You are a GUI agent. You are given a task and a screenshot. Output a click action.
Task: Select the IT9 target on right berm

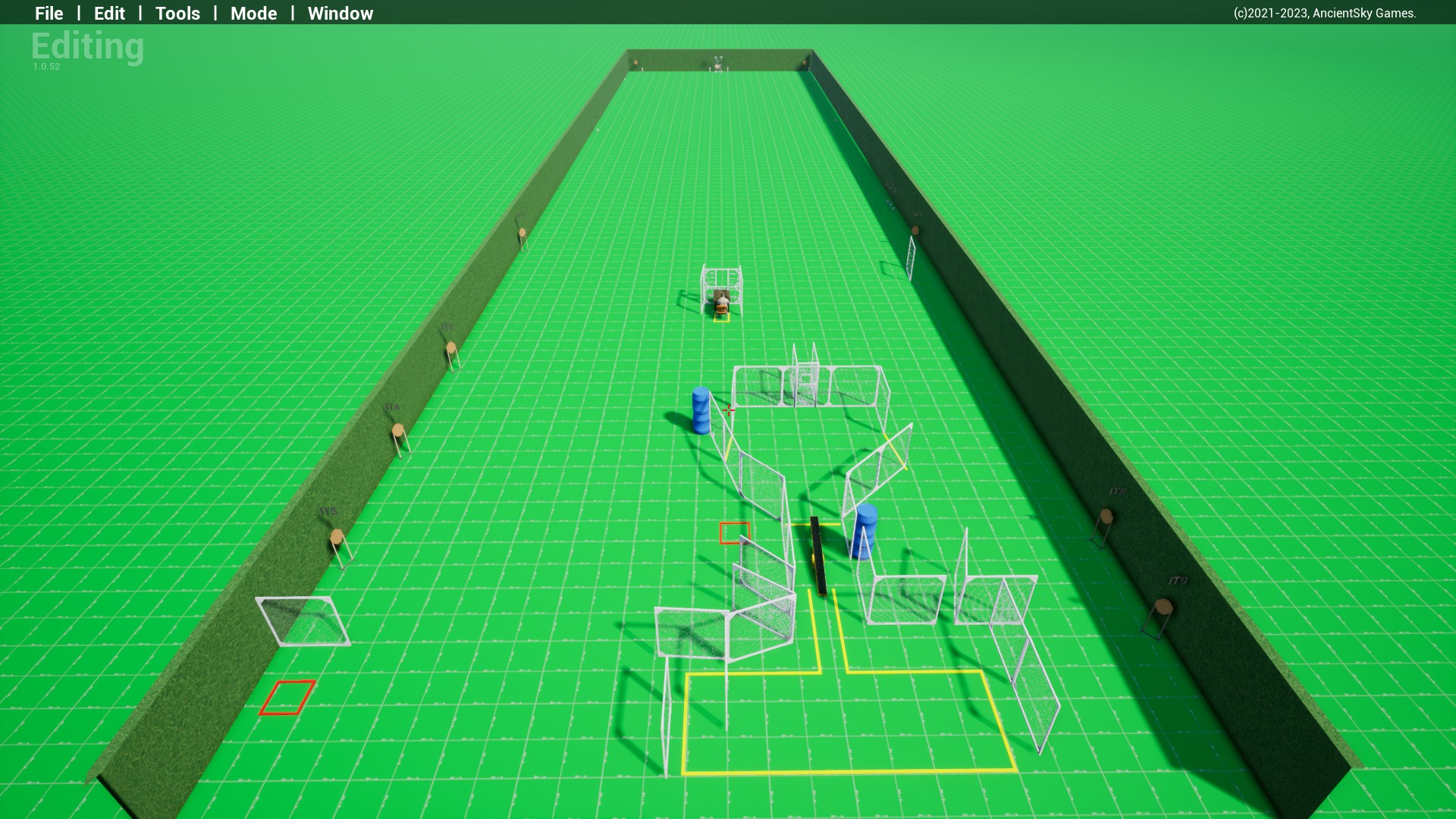point(1163,608)
